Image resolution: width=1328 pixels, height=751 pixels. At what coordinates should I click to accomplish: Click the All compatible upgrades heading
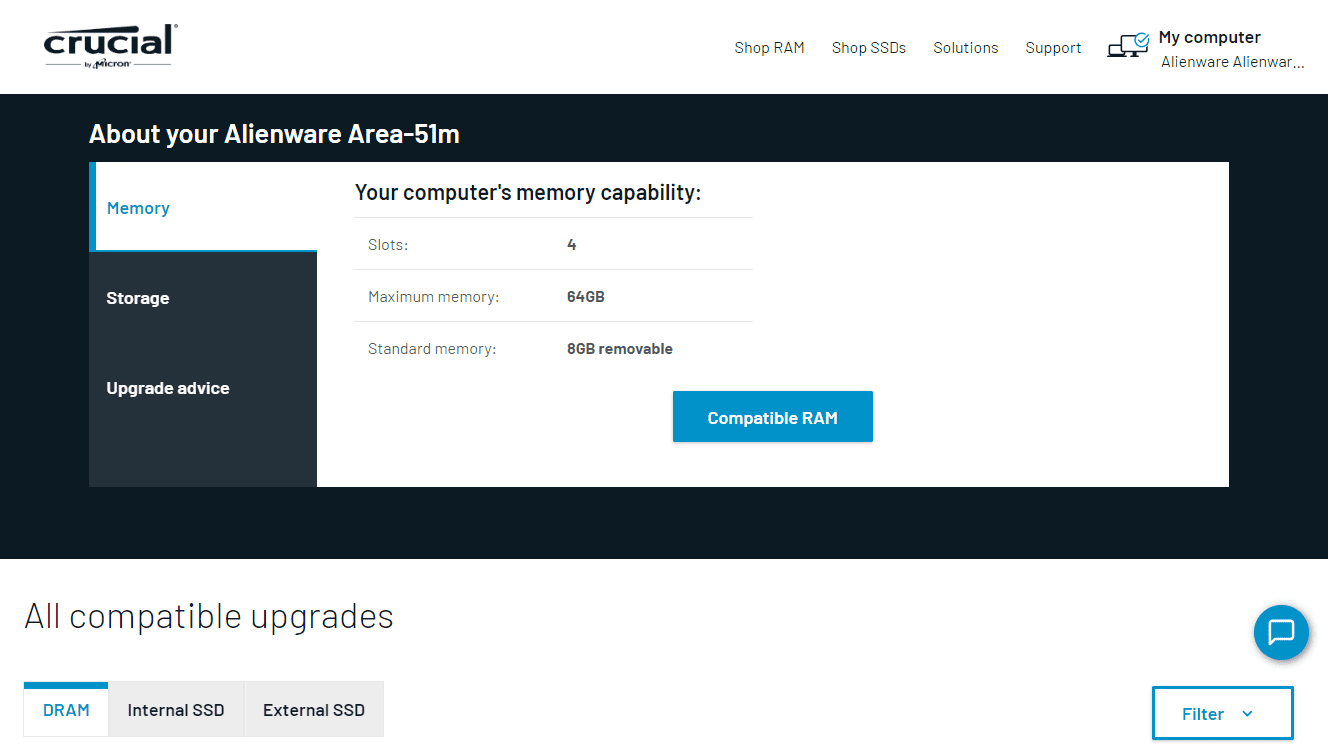pos(209,616)
